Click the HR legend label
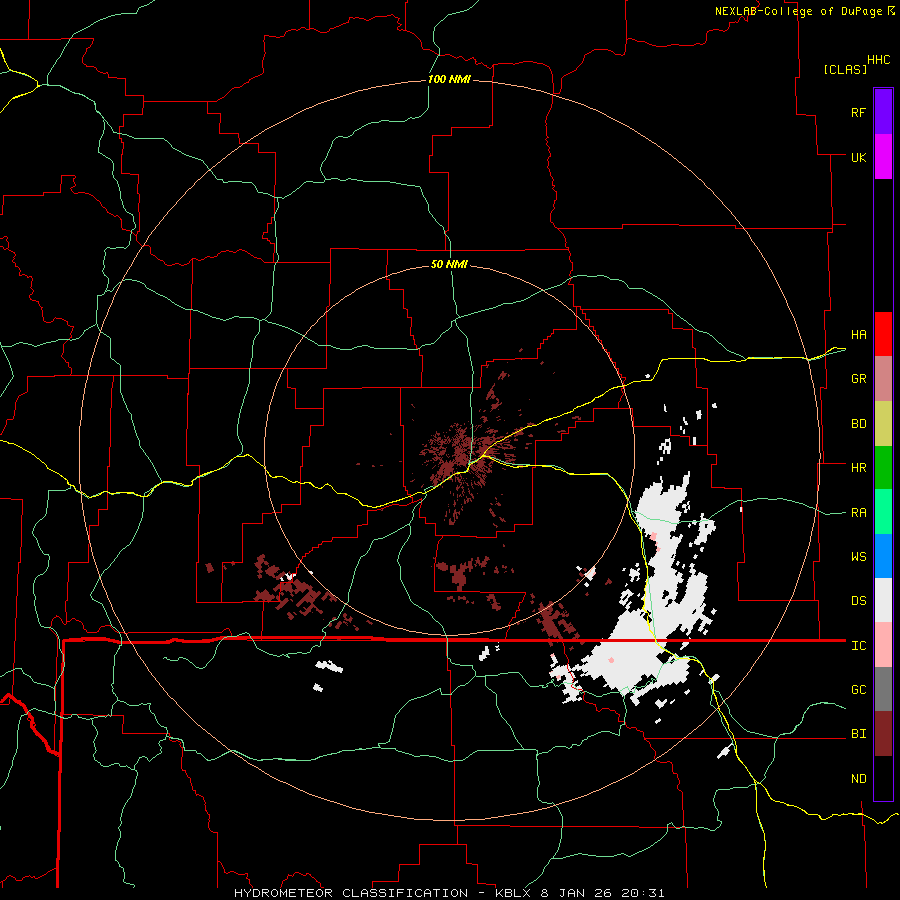The width and height of the screenshot is (900, 900). tap(858, 468)
